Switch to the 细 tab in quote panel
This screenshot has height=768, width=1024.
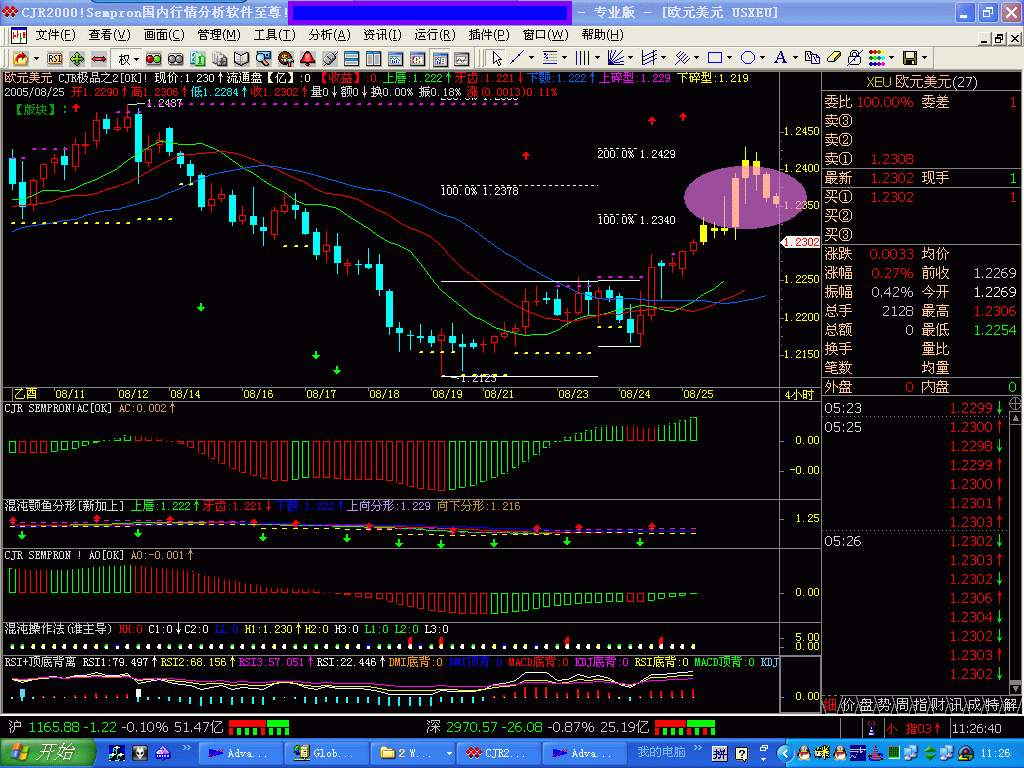[830, 705]
